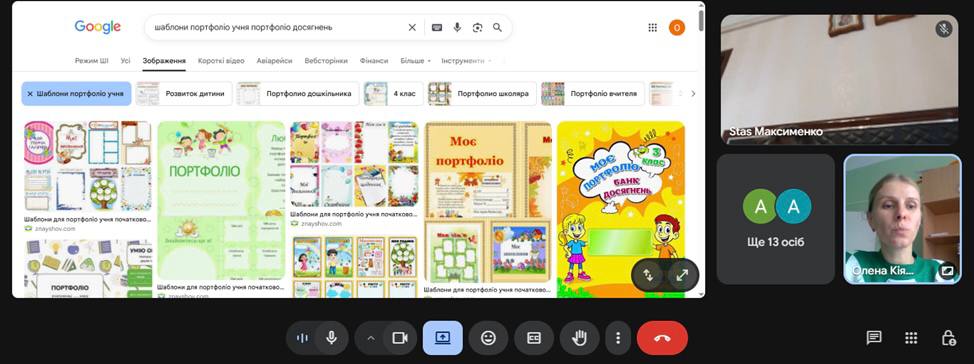This screenshot has height=364, width=974.
Task: Leave the call with red hangup button
Action: click(662, 338)
